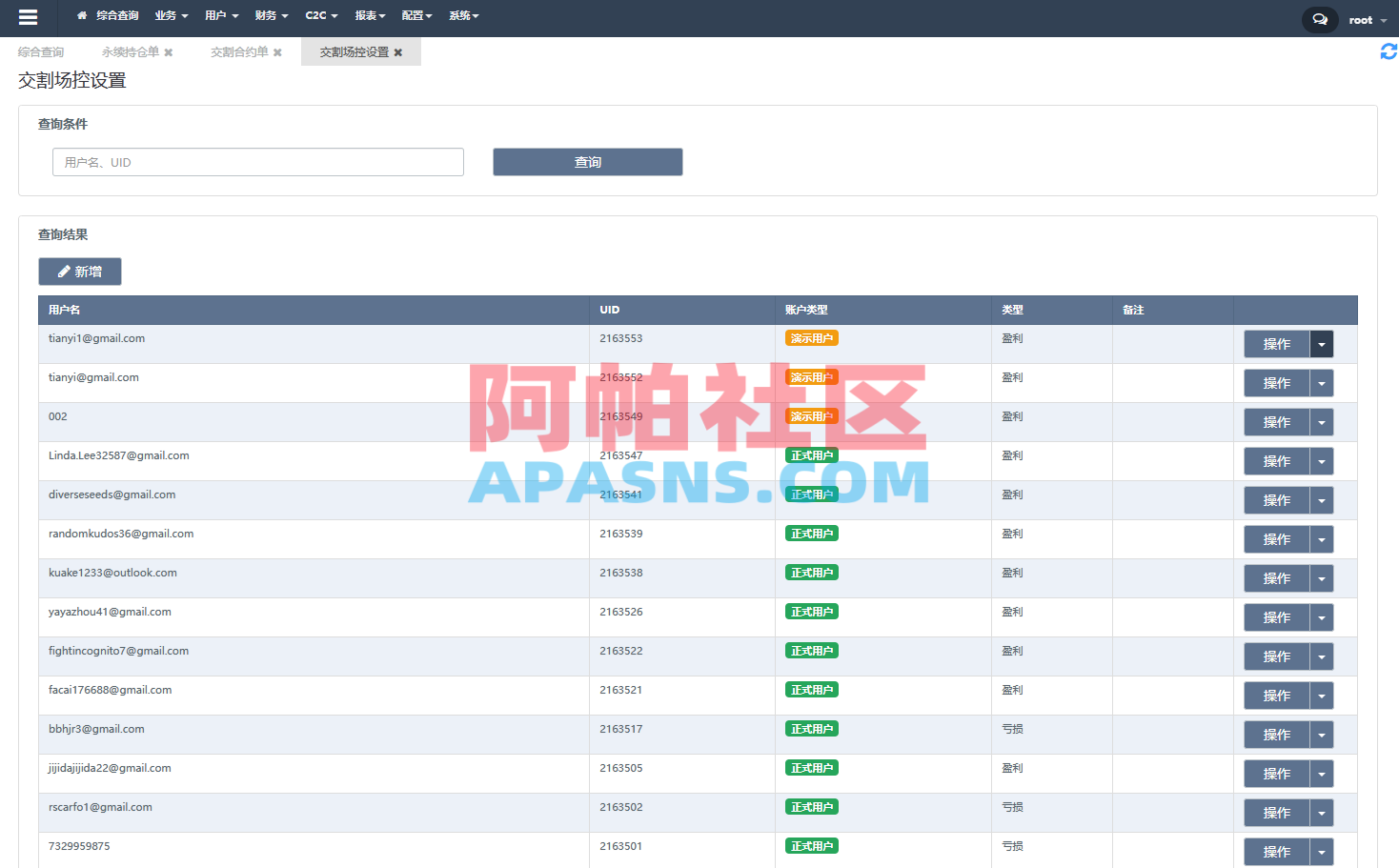
Task: Click the home icon in the navbar
Action: pyautogui.click(x=82, y=14)
